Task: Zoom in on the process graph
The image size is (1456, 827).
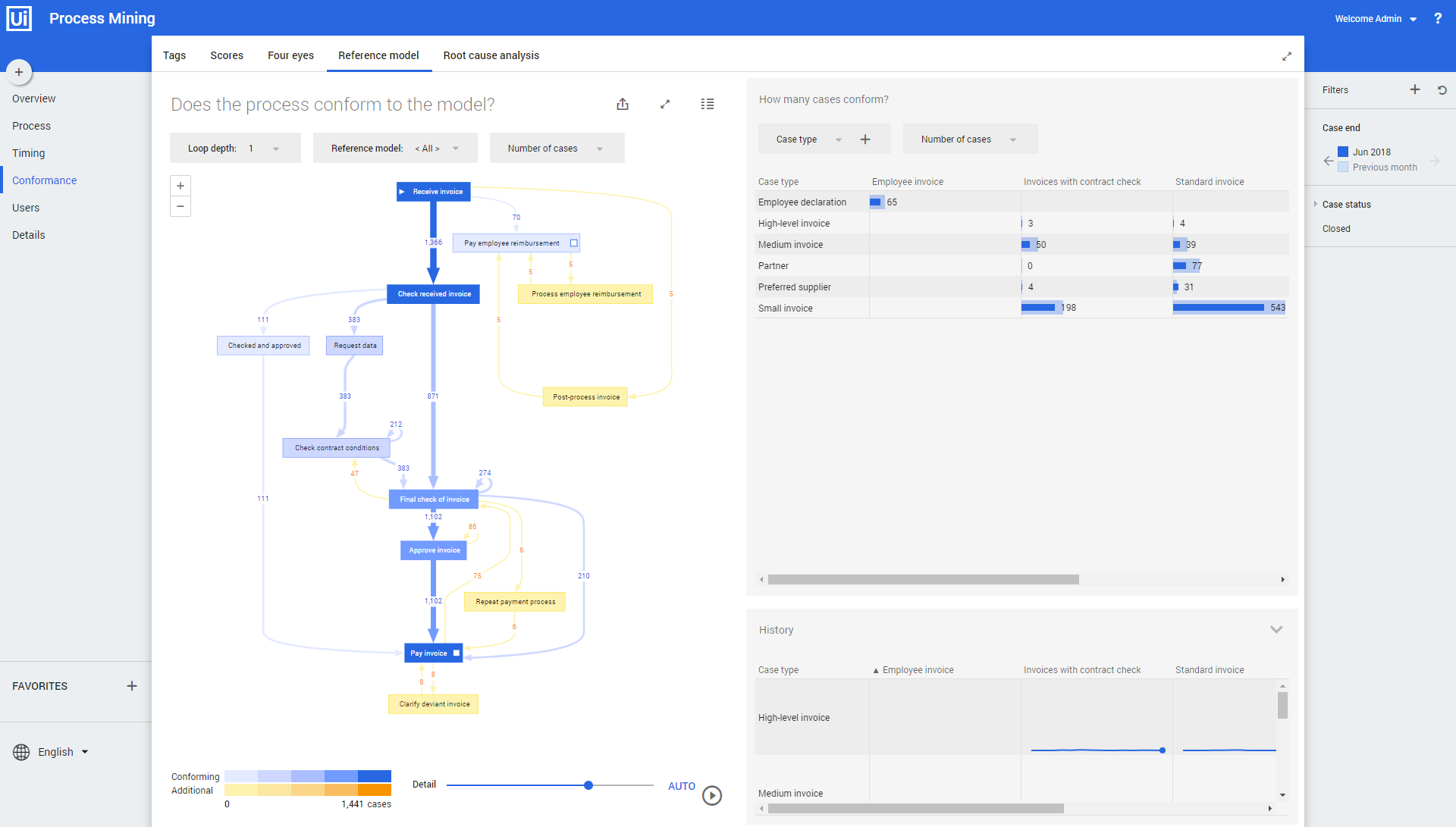Action: click(180, 186)
